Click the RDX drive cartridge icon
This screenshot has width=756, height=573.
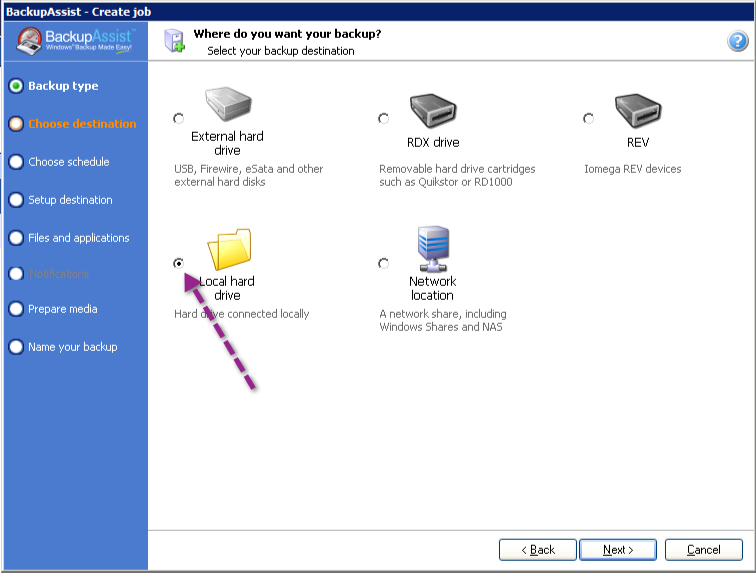433,111
